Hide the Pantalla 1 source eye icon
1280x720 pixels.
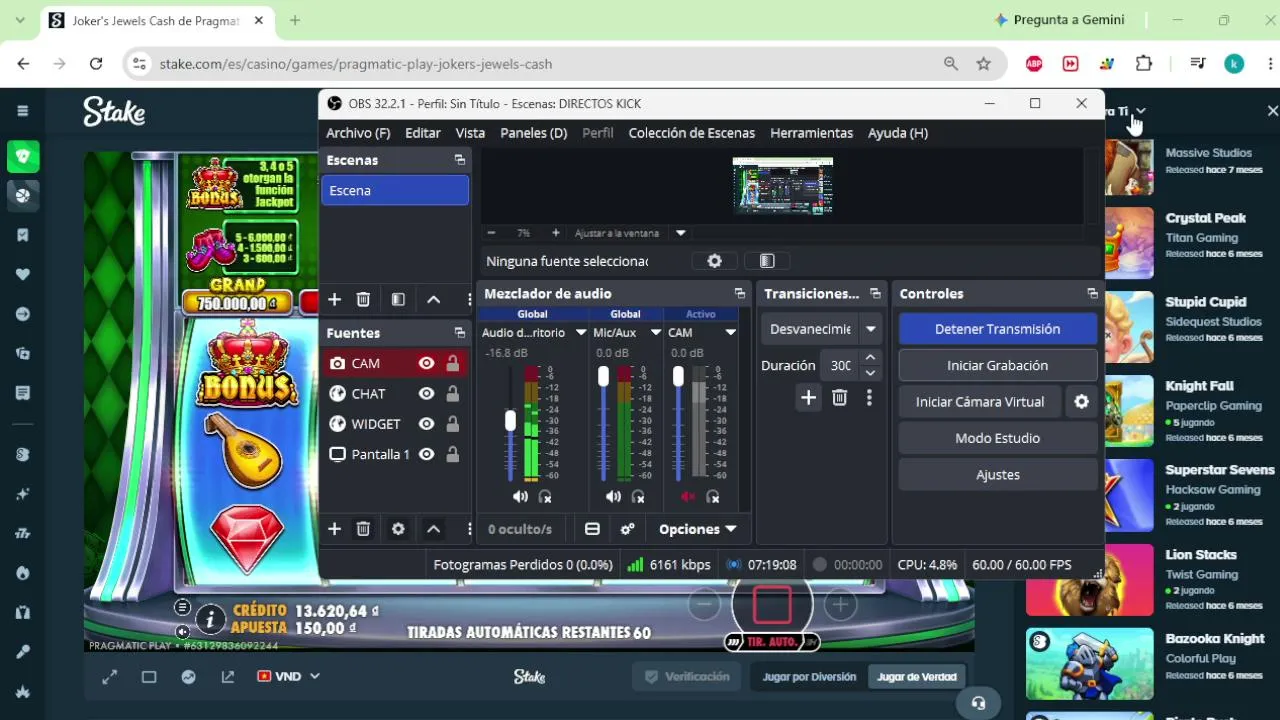[x=427, y=454]
